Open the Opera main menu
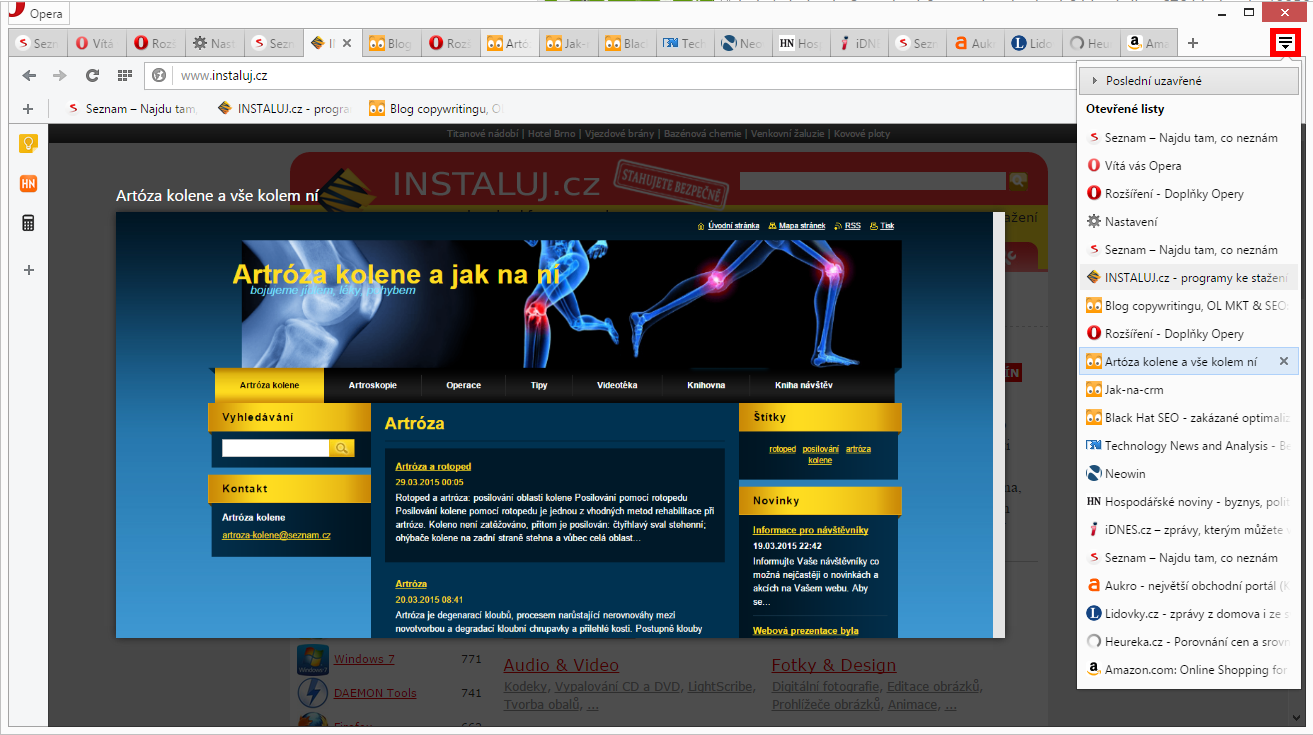The width and height of the screenshot is (1313, 735). [38, 13]
